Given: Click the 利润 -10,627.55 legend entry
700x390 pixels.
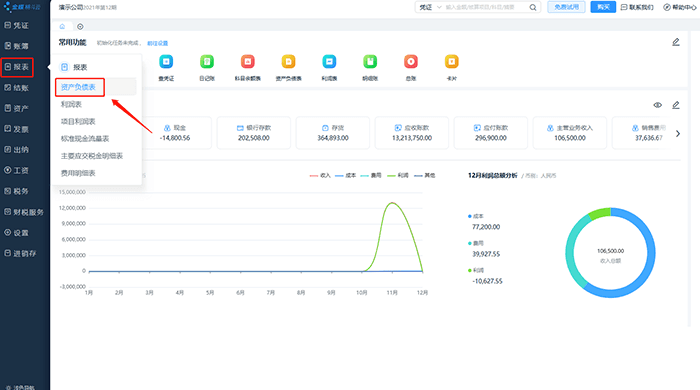Looking at the screenshot, I should (x=485, y=276).
